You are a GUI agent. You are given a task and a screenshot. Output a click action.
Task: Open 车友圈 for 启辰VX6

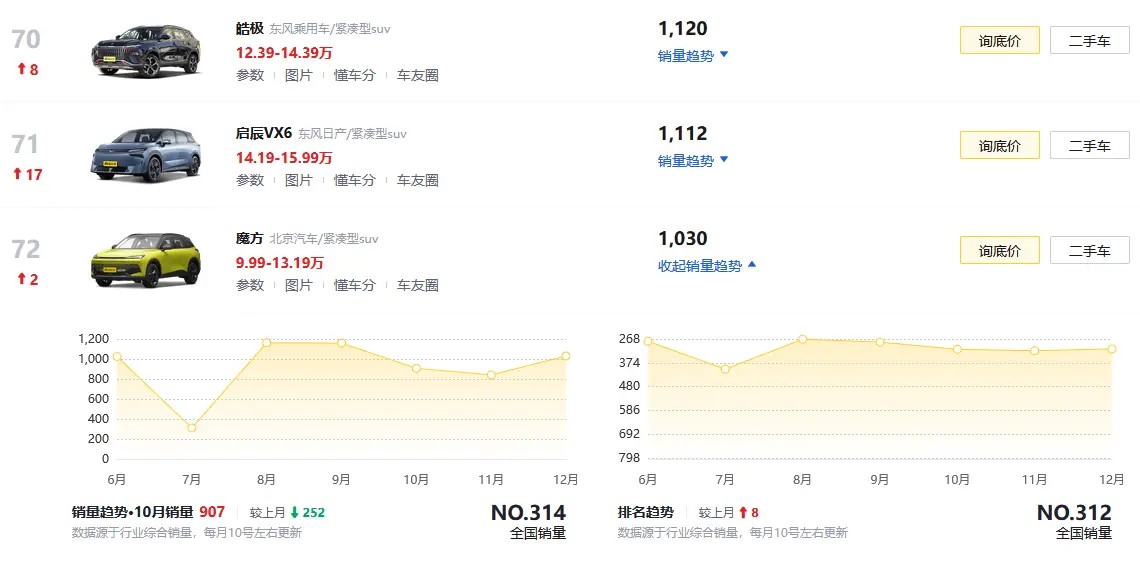click(x=417, y=180)
